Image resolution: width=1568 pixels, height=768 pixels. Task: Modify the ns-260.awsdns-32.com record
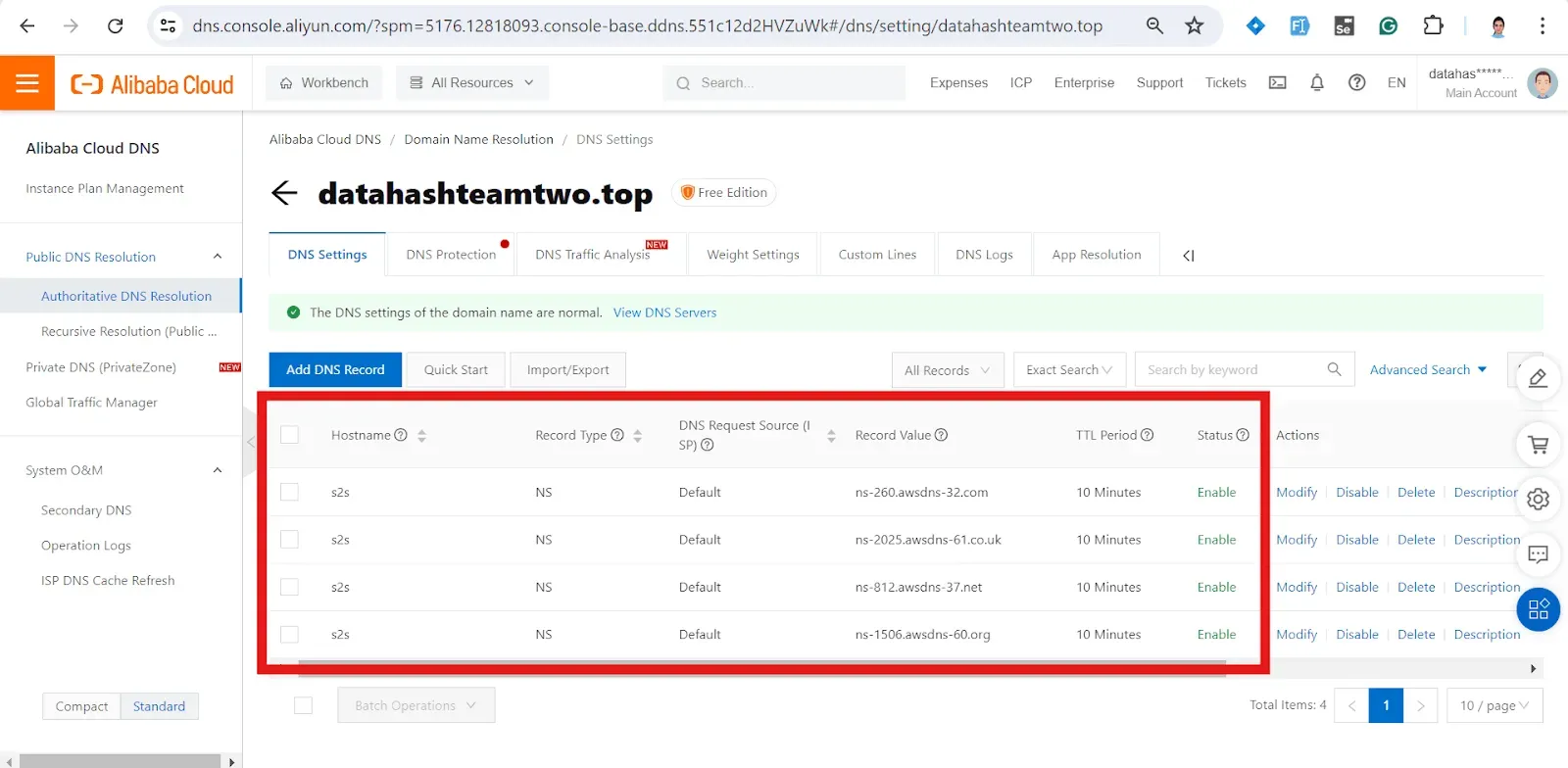1297,492
